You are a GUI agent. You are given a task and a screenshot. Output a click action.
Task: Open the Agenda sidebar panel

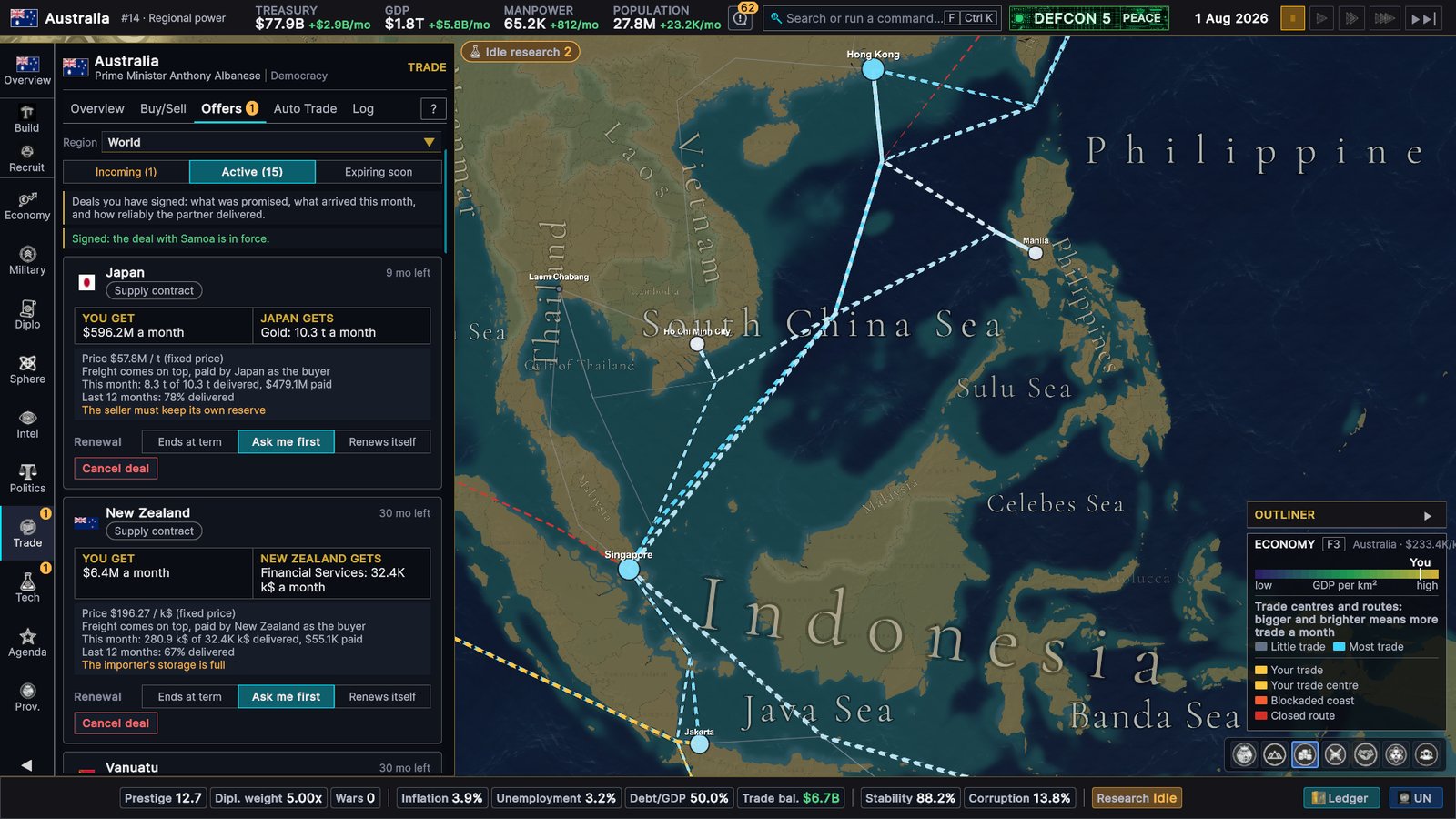pos(27,643)
